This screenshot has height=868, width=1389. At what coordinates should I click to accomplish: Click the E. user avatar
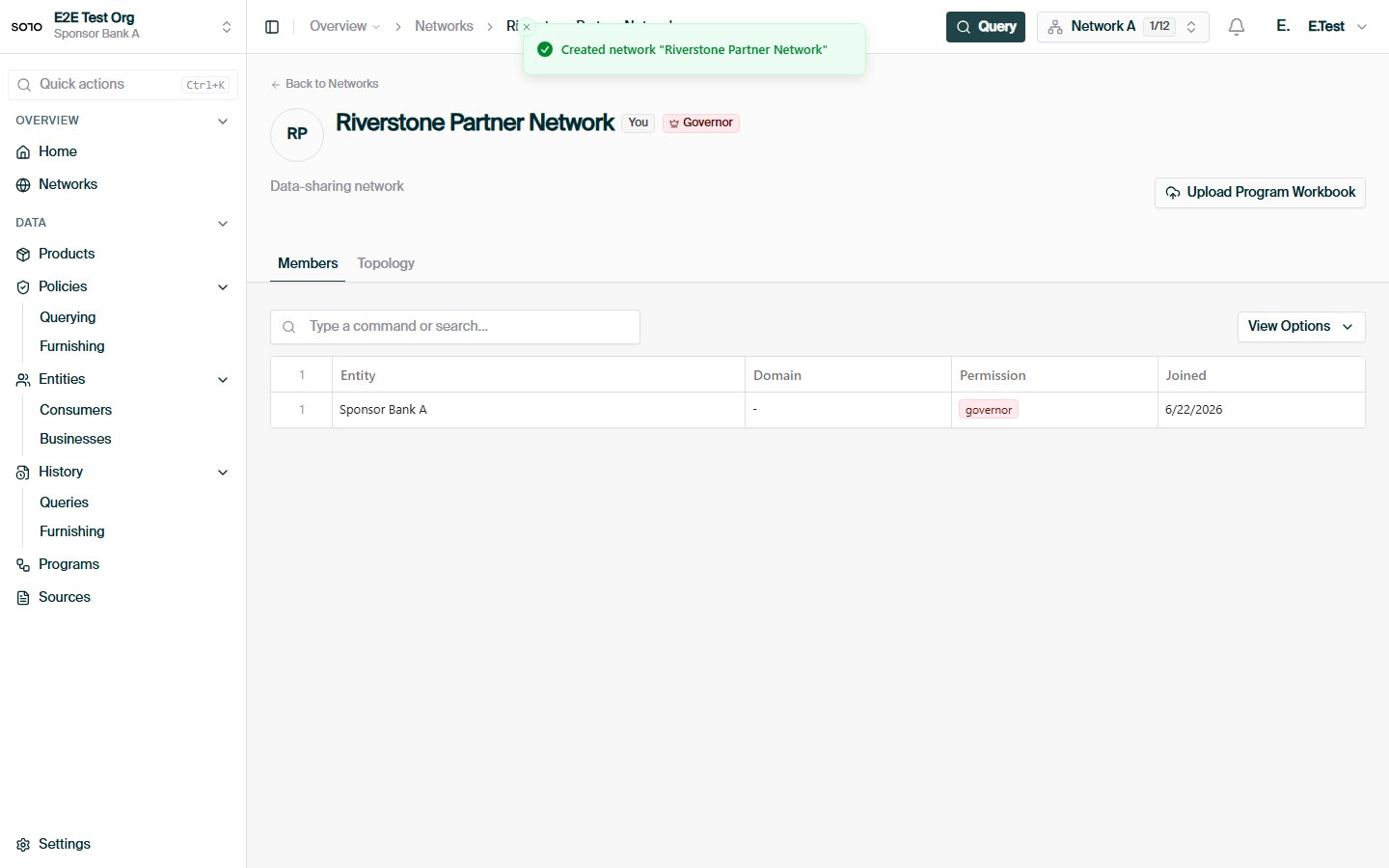1283,26
